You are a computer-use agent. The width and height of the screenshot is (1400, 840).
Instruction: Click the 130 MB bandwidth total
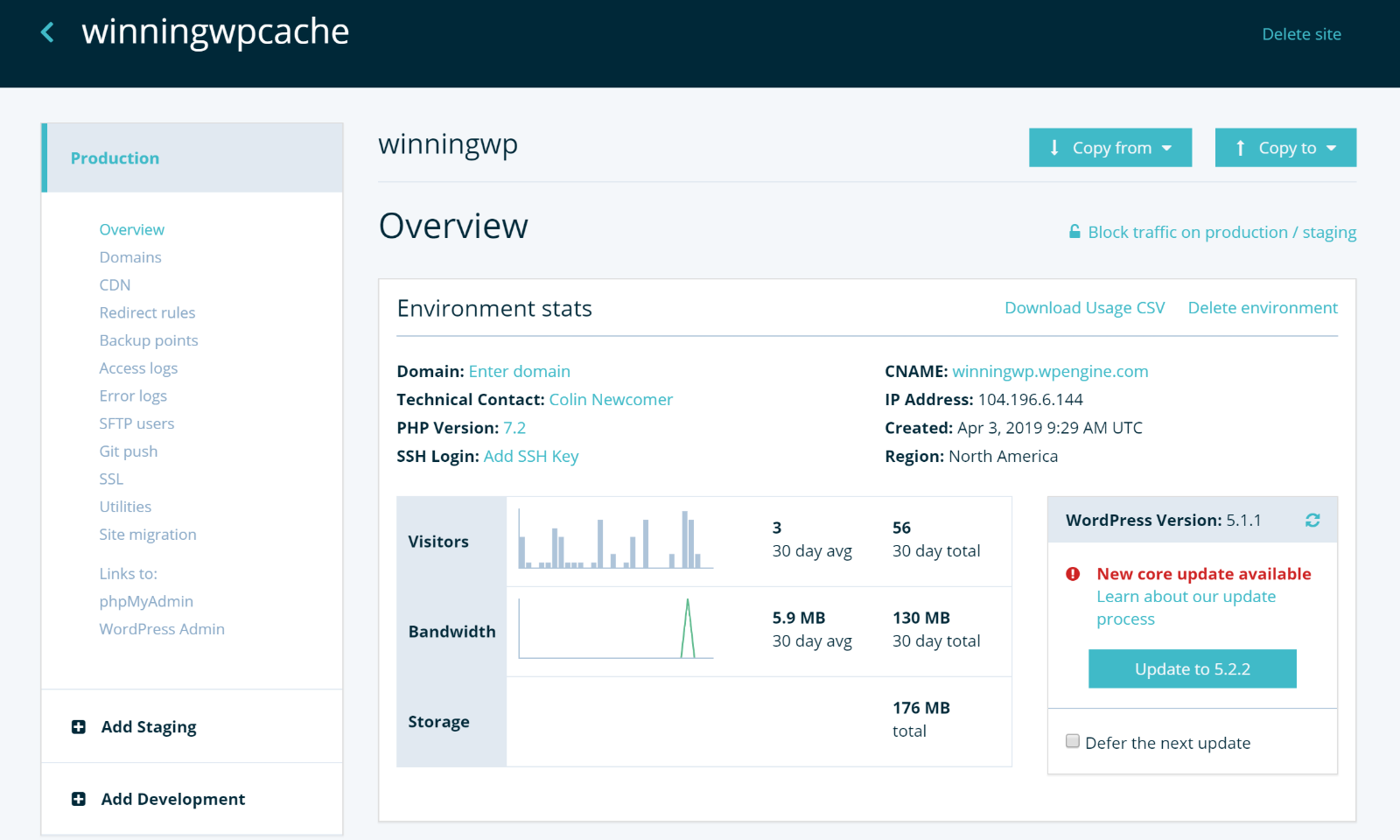pos(921,618)
